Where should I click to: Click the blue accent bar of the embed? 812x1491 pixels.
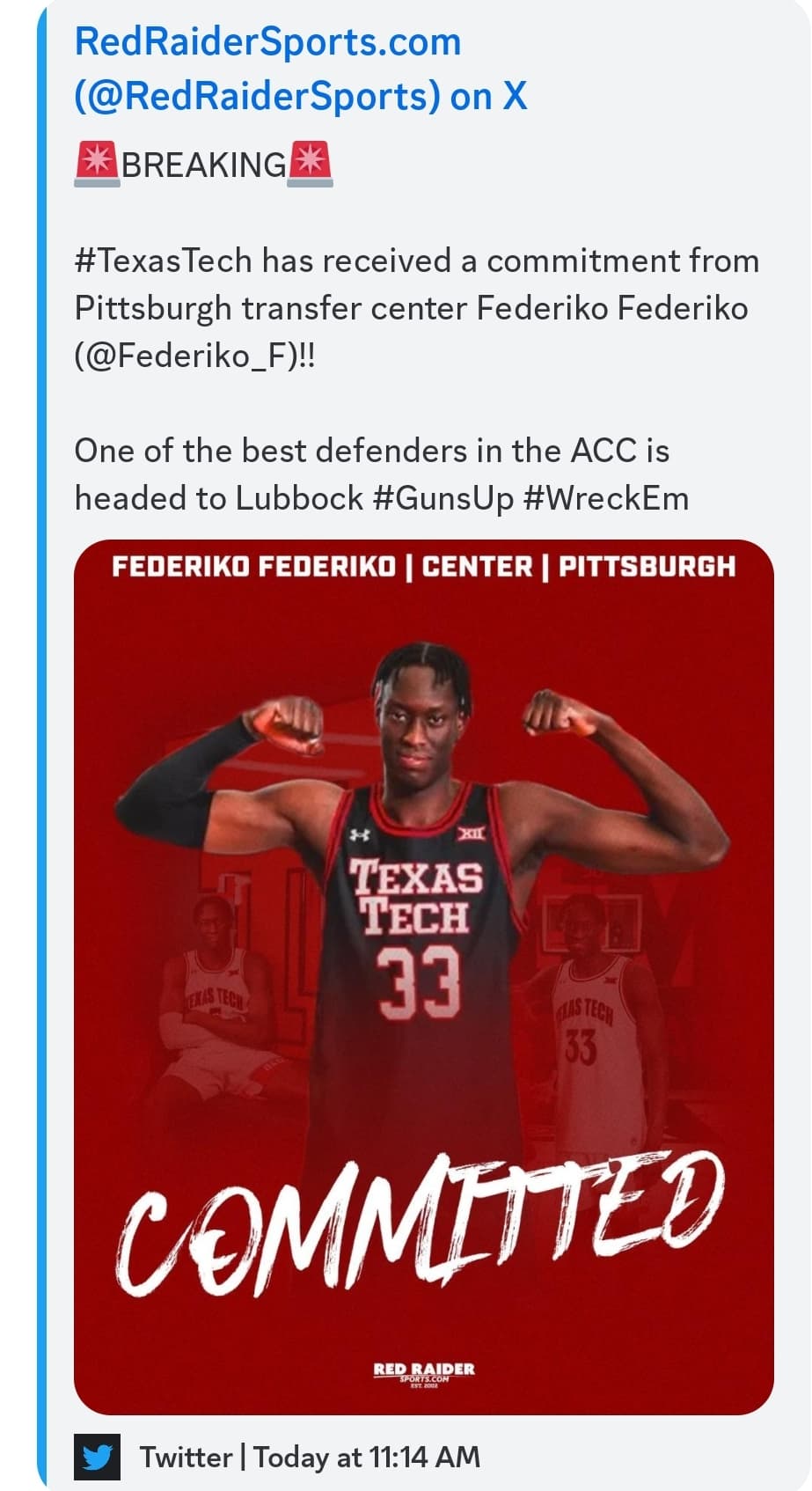[x=42, y=745]
